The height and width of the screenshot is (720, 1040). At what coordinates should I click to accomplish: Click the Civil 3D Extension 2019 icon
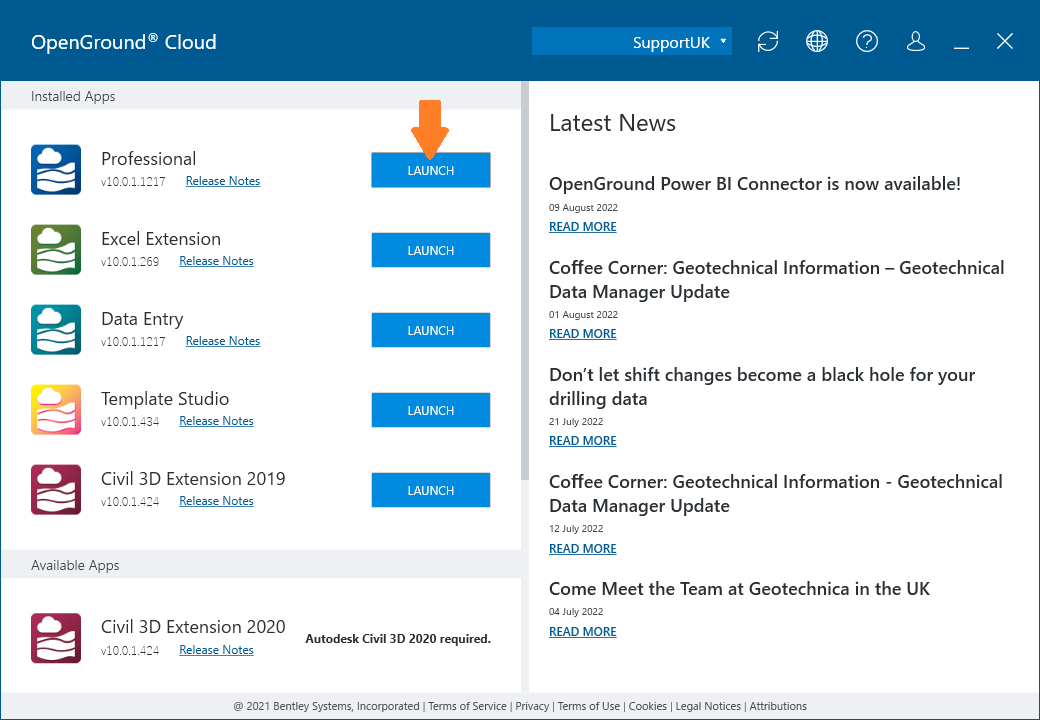click(56, 490)
